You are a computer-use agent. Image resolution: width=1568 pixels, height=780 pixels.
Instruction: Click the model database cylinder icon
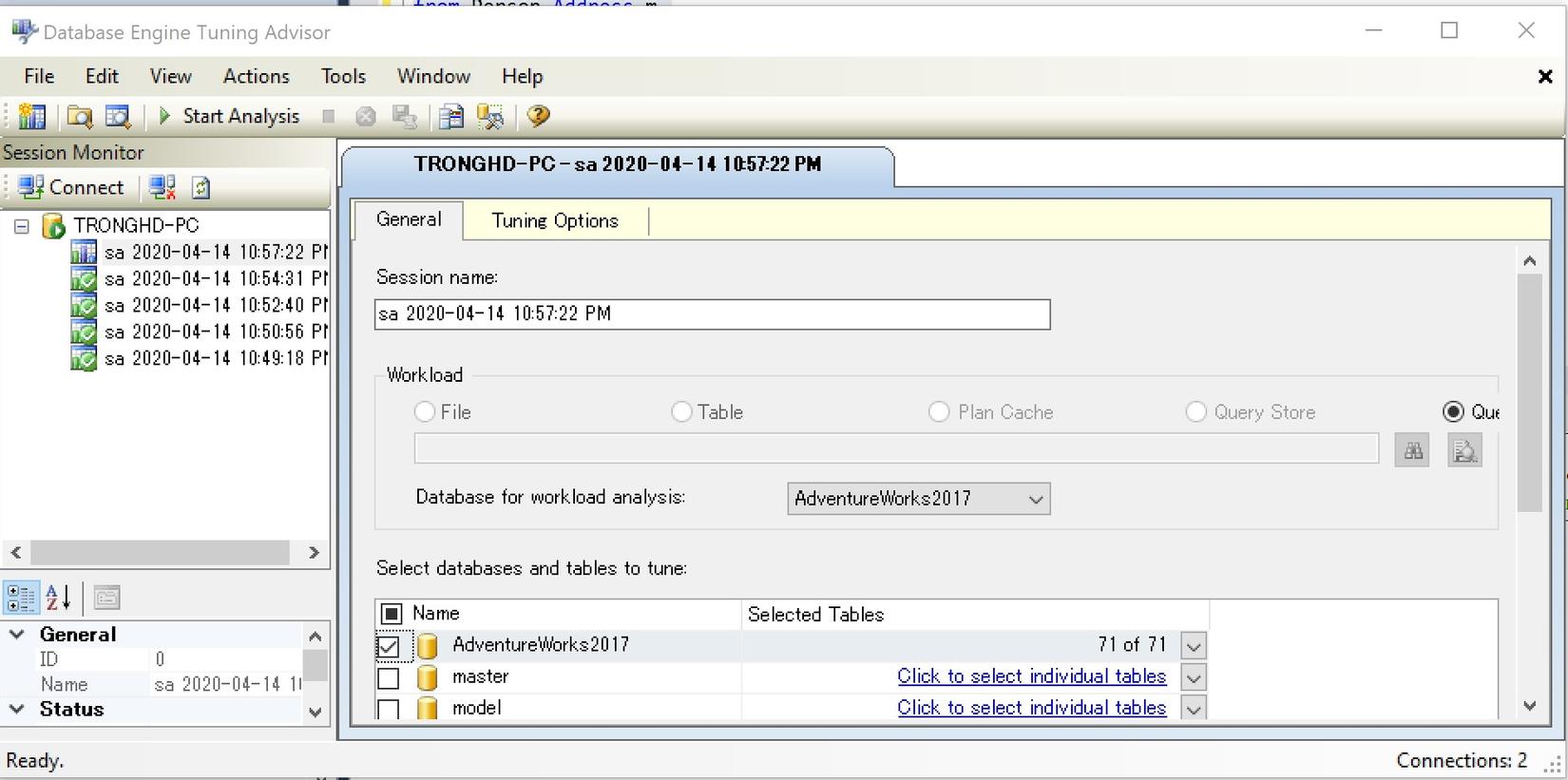tap(428, 708)
